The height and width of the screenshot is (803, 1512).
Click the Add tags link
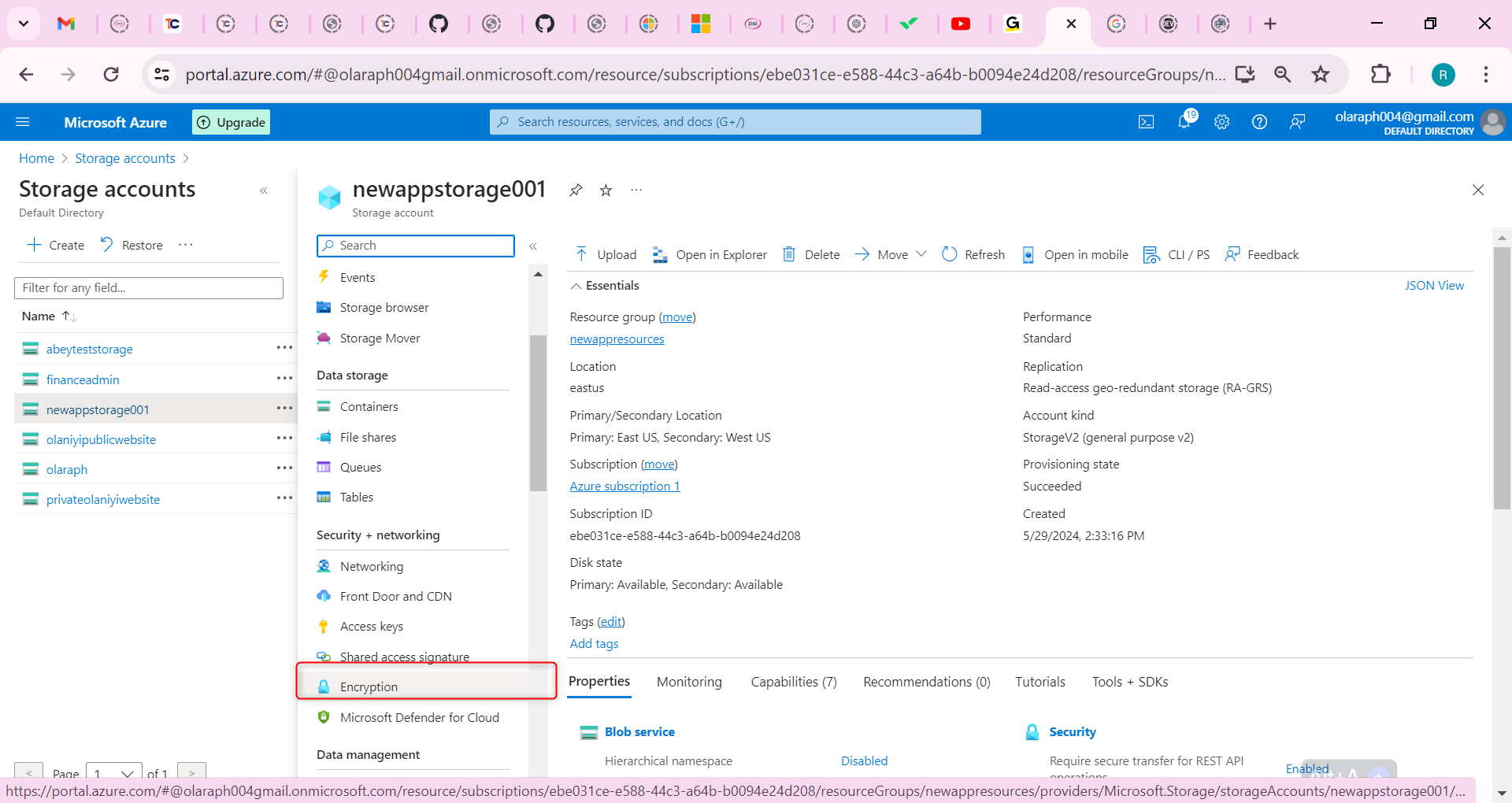594,644
